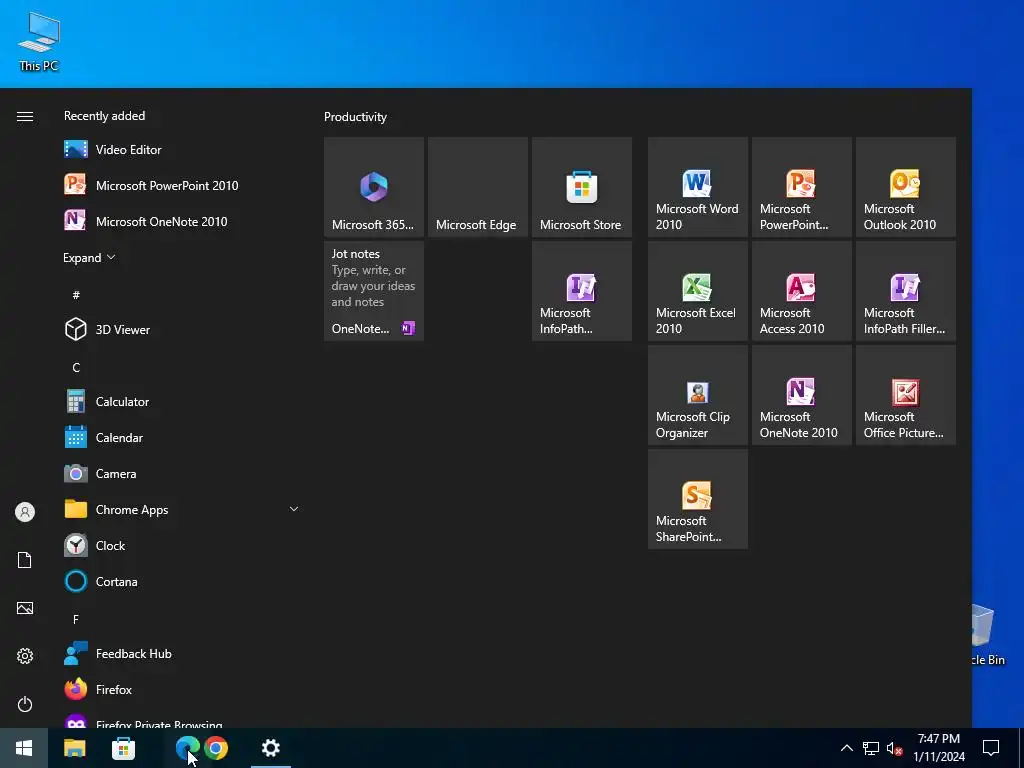The height and width of the screenshot is (768, 1024).
Task: Open the Microsoft SharePoint tile
Action: 697,499
